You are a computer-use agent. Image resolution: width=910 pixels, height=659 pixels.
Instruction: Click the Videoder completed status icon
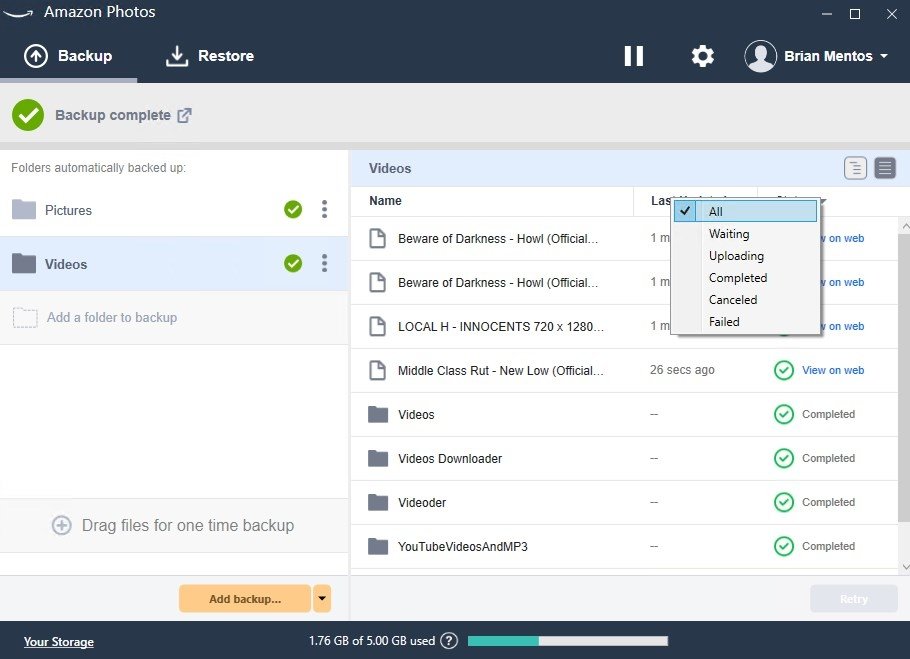pyautogui.click(x=783, y=502)
